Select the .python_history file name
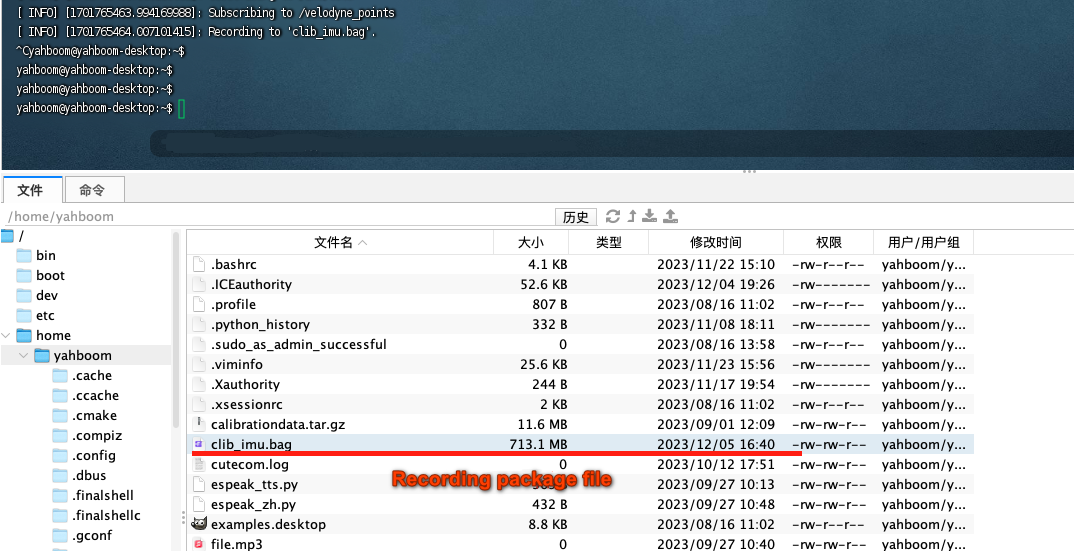This screenshot has height=551, width=1074. [x=260, y=324]
